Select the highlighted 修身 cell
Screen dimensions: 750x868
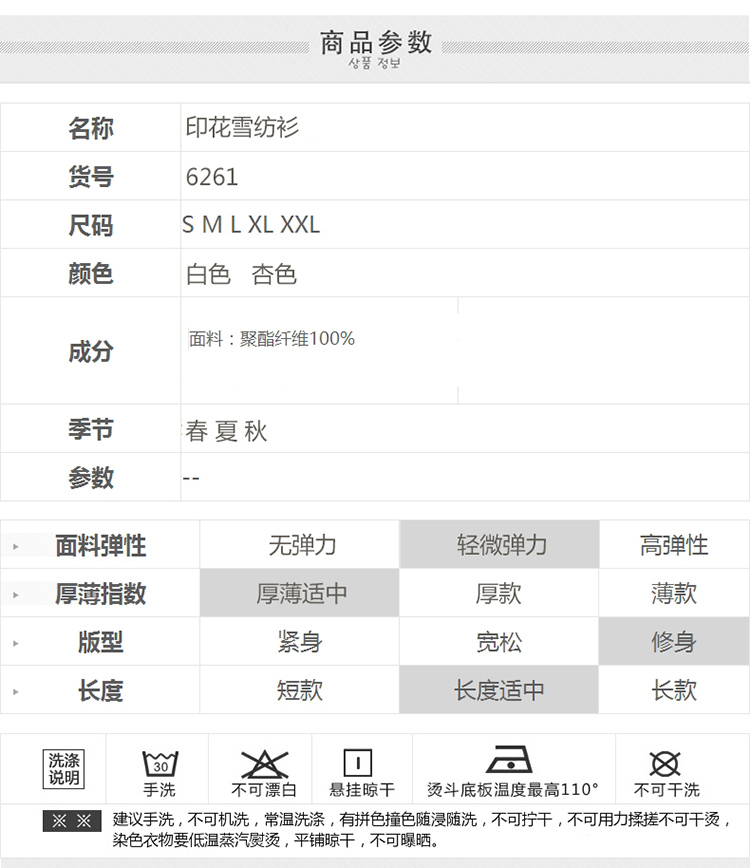point(674,641)
